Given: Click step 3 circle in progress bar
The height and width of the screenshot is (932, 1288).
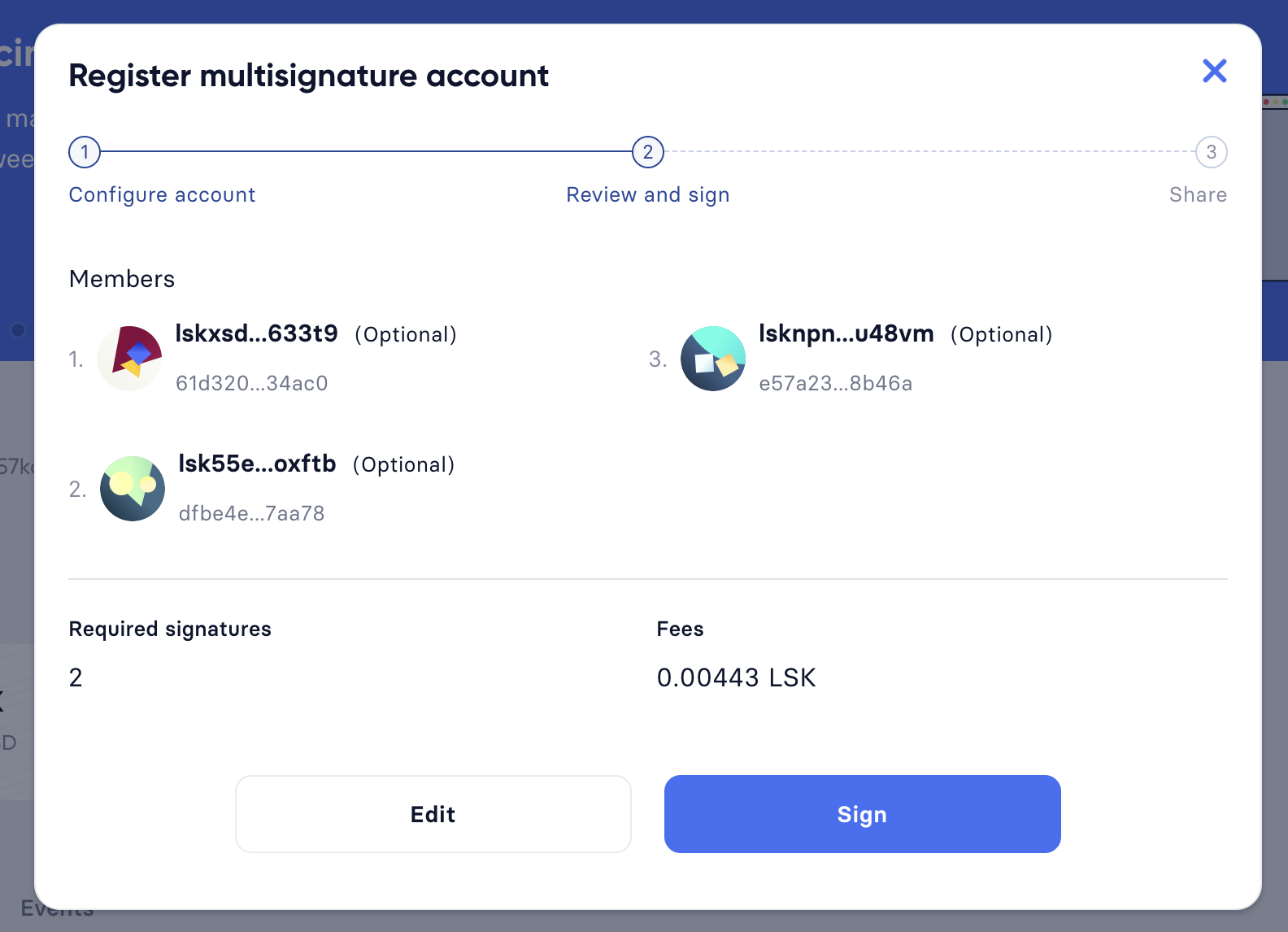Looking at the screenshot, I should tap(1211, 152).
